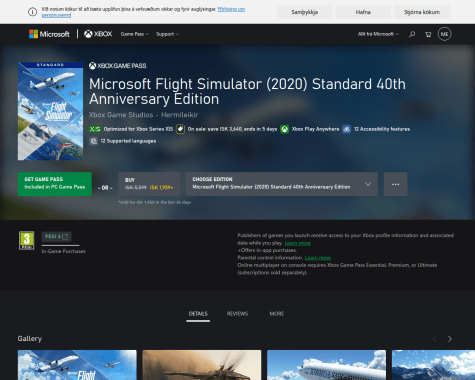Screen dimensions: 475x380
Task: Switch to the More tab
Action: click(x=277, y=314)
